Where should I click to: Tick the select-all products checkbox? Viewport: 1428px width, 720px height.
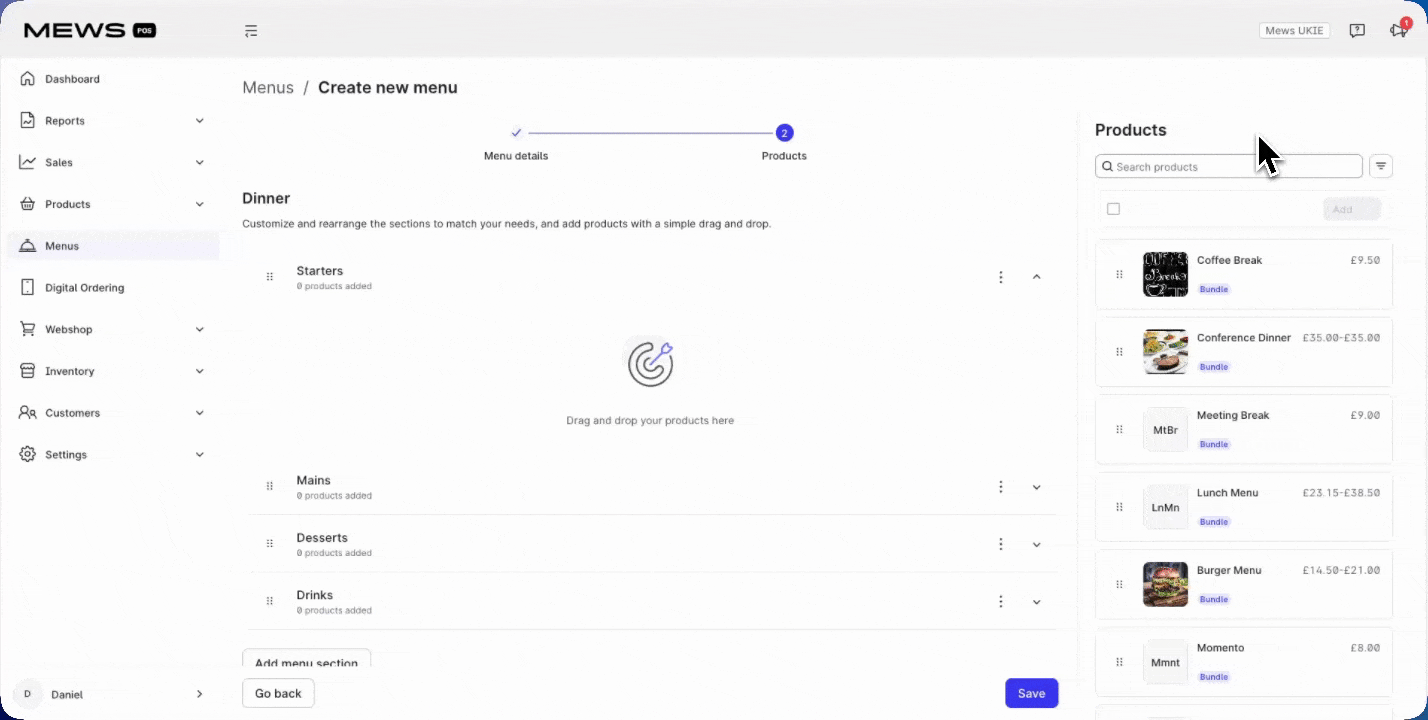pos(1113,209)
